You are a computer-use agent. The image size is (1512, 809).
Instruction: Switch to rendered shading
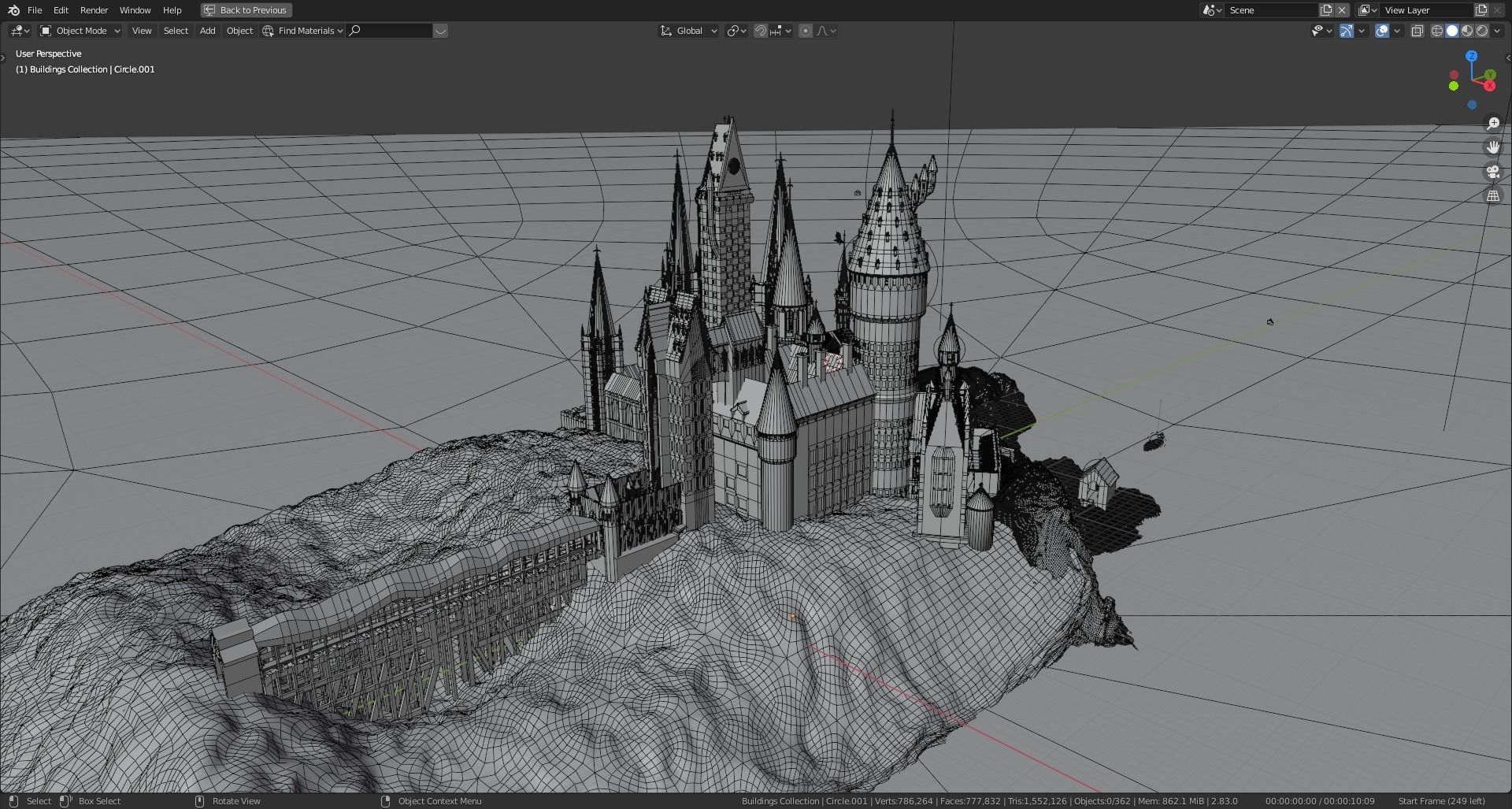point(1482,31)
